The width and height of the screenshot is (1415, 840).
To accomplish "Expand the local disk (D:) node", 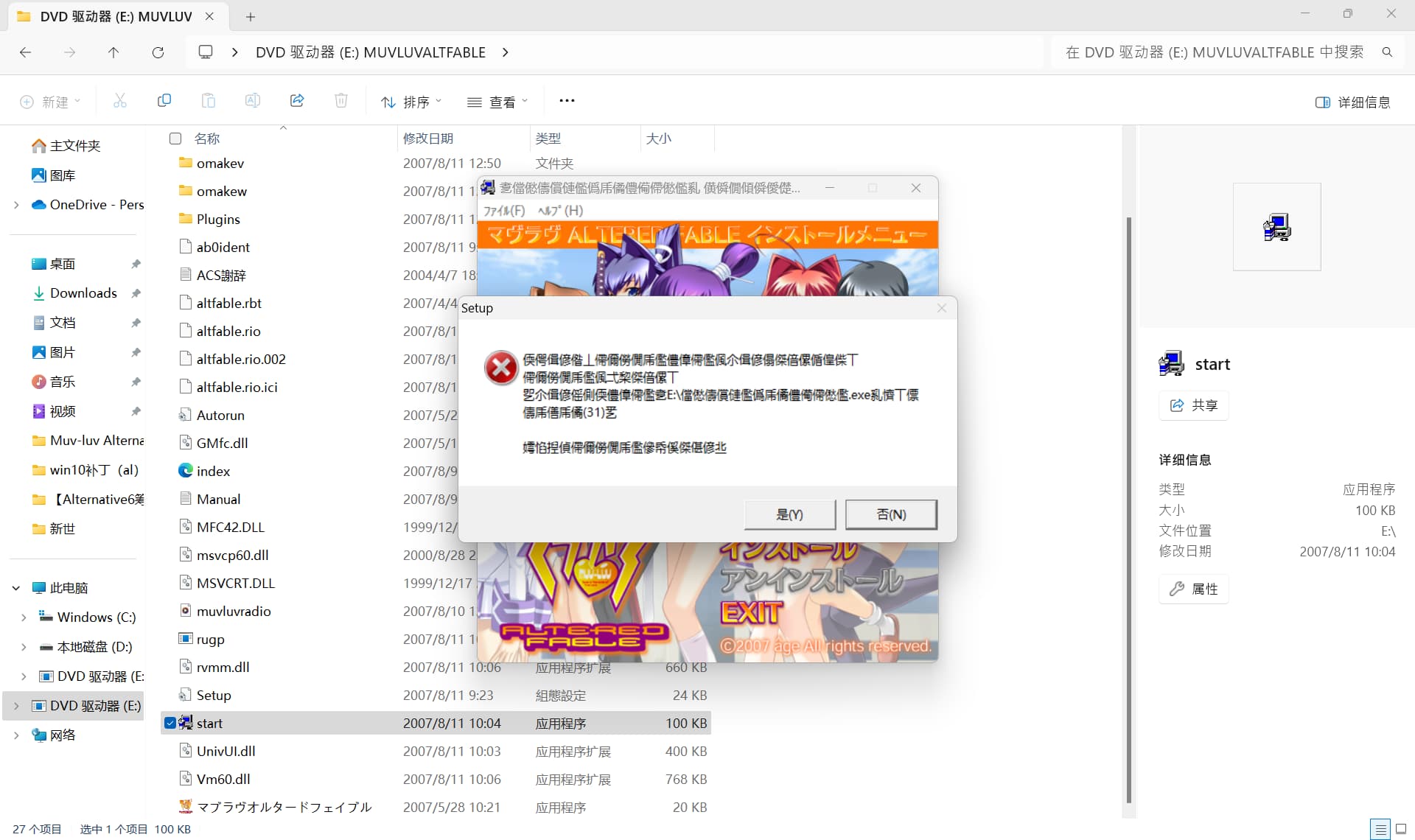I will pyautogui.click(x=24, y=647).
